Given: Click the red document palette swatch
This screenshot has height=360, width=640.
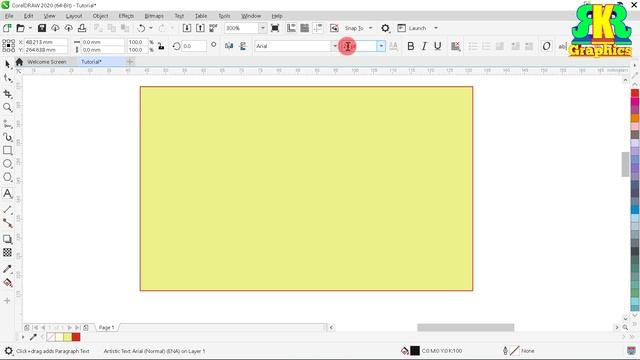Looking at the screenshot, I should tap(76, 337).
